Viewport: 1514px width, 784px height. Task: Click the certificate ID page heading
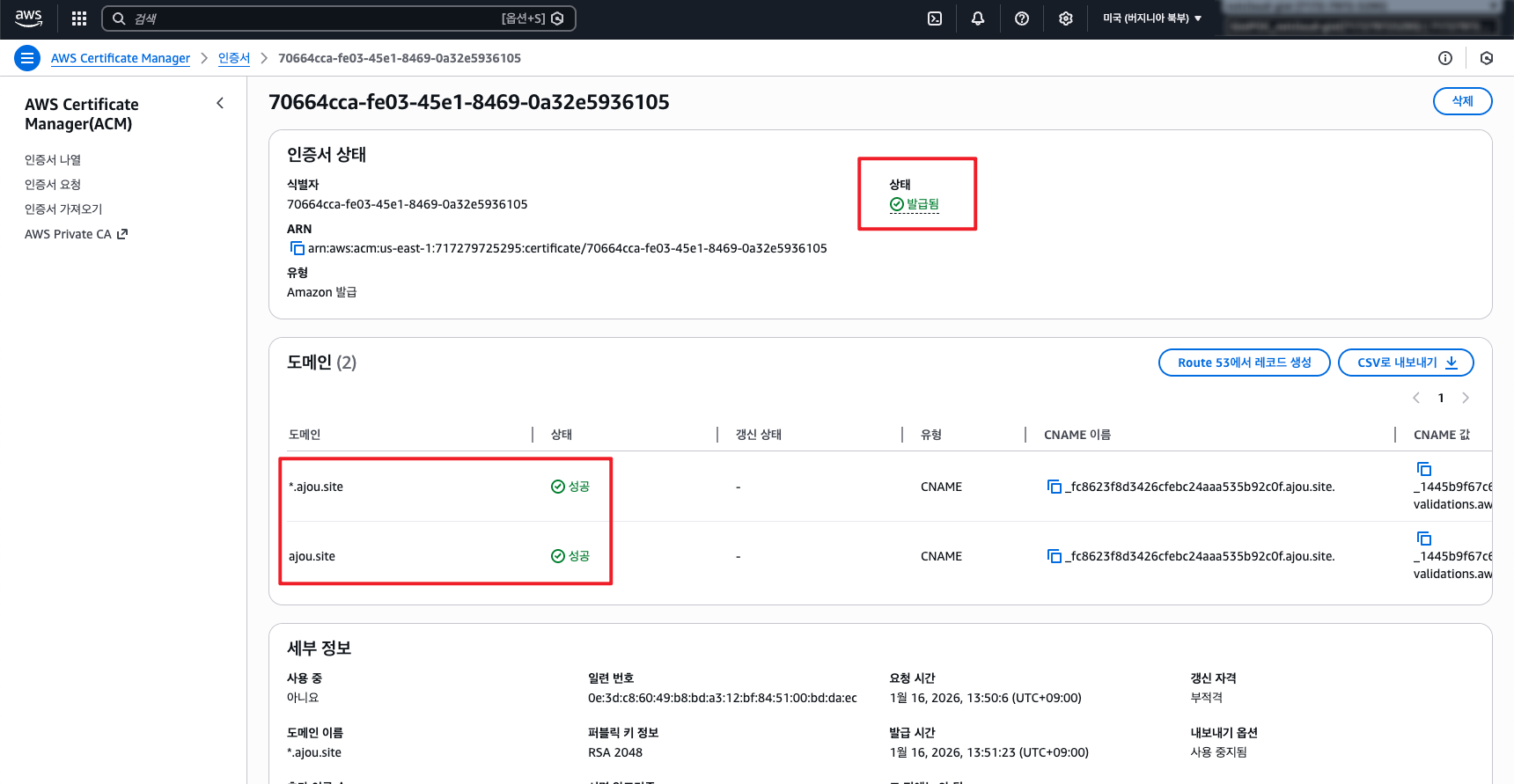(469, 102)
